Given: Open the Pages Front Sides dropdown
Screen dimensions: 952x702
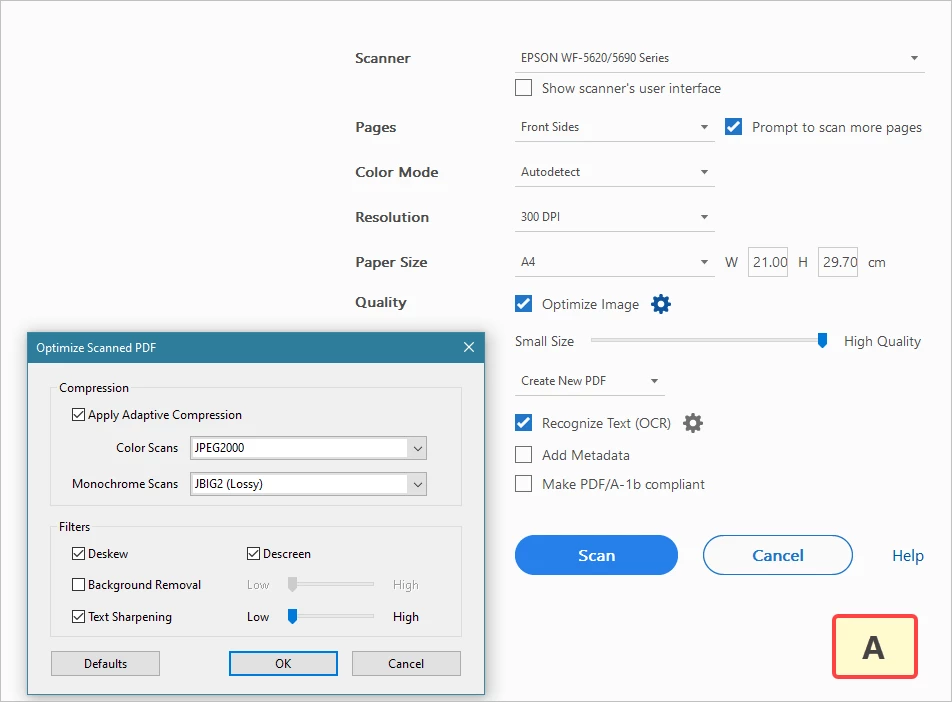Looking at the screenshot, I should coord(614,128).
